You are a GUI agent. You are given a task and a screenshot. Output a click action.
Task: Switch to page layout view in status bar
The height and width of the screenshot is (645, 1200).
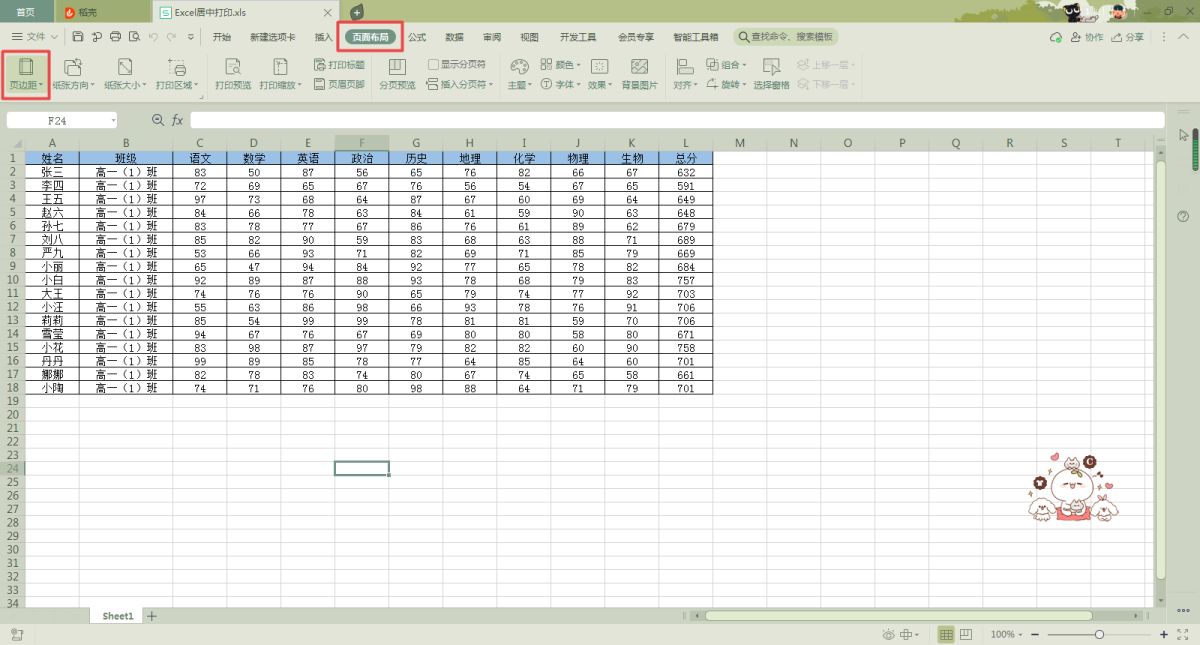tap(966, 635)
